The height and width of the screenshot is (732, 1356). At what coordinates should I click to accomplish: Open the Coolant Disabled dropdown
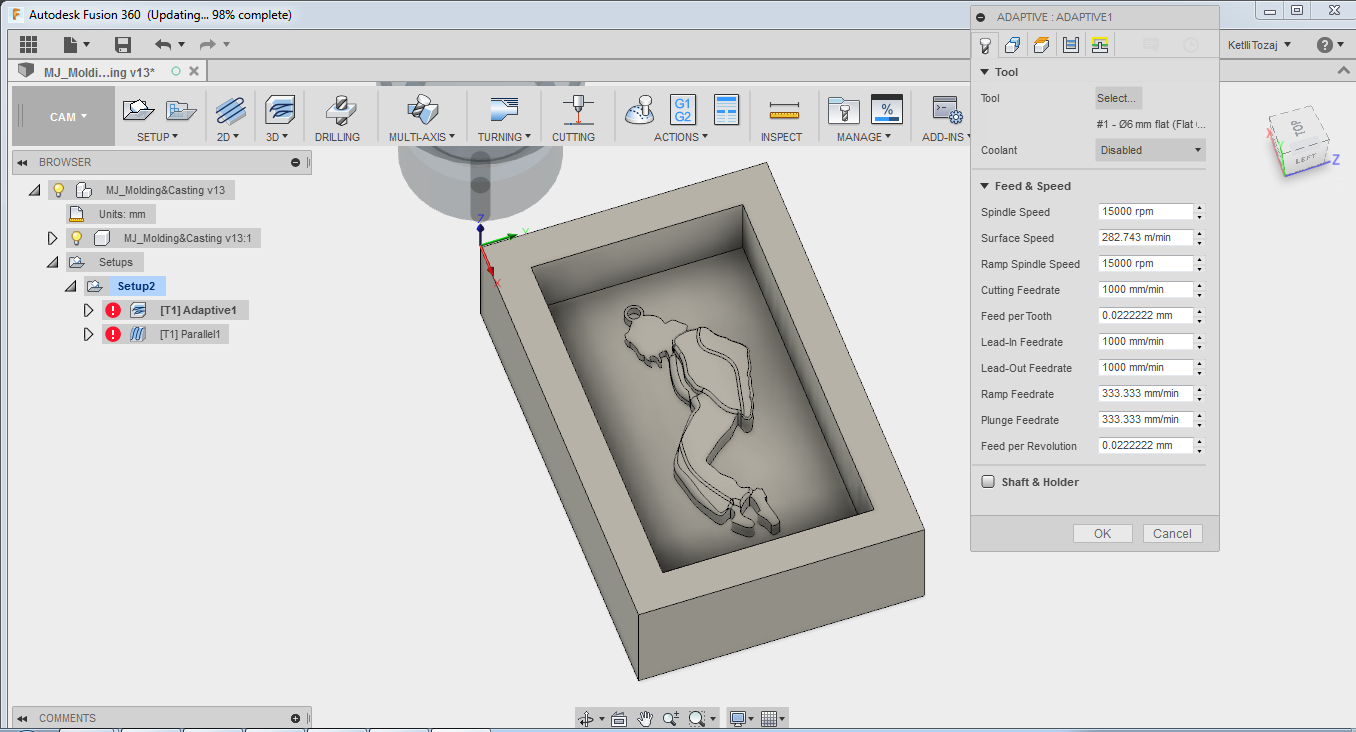(1150, 150)
